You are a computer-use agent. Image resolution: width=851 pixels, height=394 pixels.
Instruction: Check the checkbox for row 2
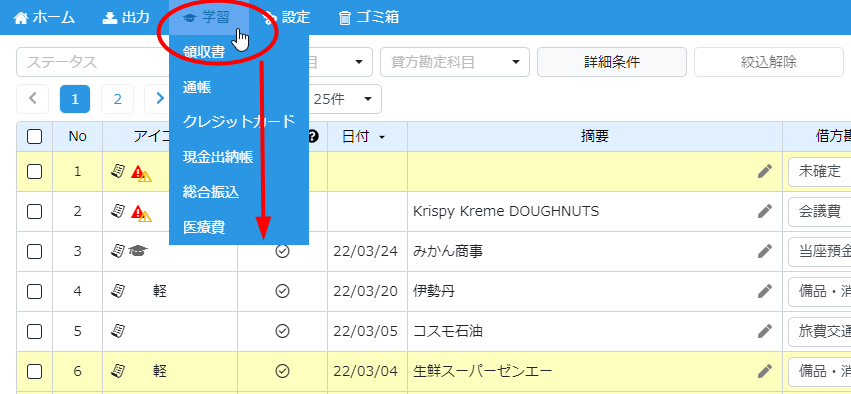pos(35,211)
